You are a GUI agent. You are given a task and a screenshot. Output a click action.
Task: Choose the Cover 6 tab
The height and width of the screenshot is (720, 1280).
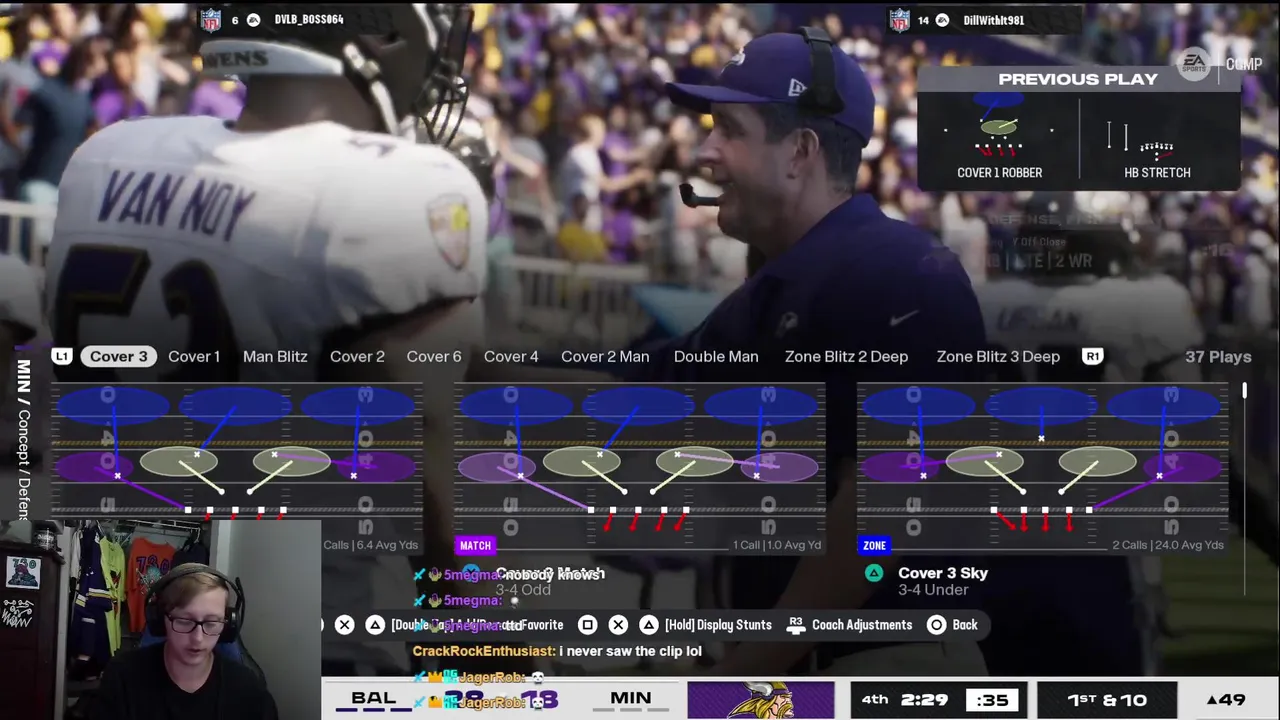(x=434, y=356)
